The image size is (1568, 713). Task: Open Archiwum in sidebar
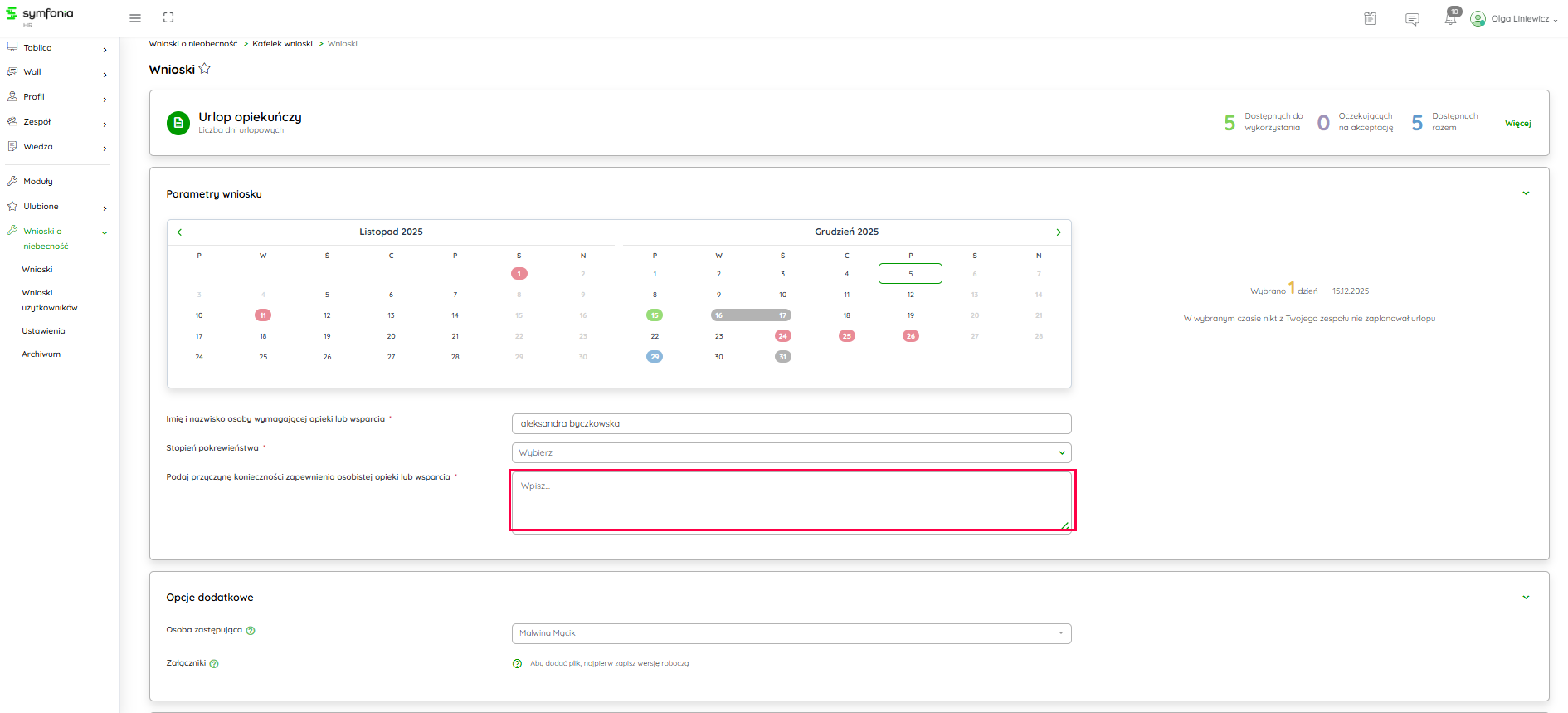[x=41, y=354]
